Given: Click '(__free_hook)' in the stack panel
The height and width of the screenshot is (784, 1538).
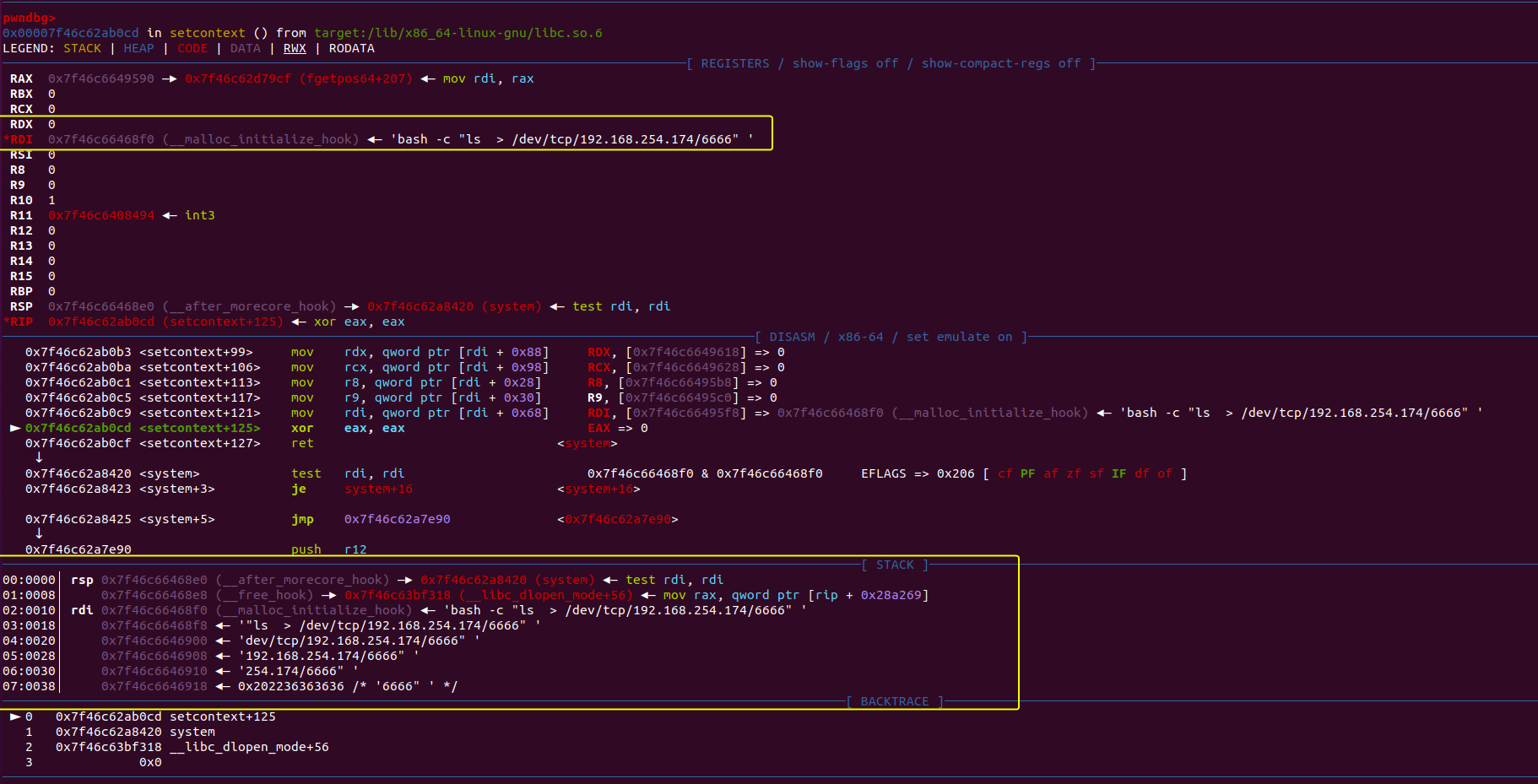Looking at the screenshot, I should 264,595.
